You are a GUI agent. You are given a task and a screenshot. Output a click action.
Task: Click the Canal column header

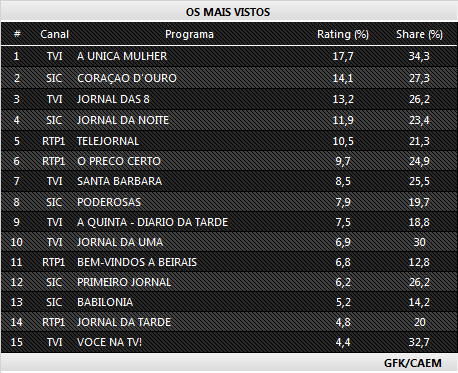(x=54, y=34)
